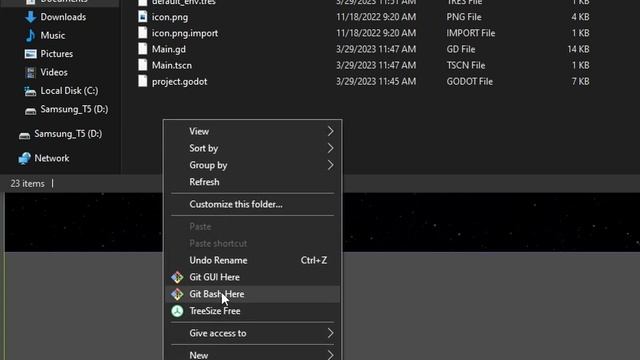
Task: Choose Undo Rename in context menu
Action: pyautogui.click(x=253, y=260)
